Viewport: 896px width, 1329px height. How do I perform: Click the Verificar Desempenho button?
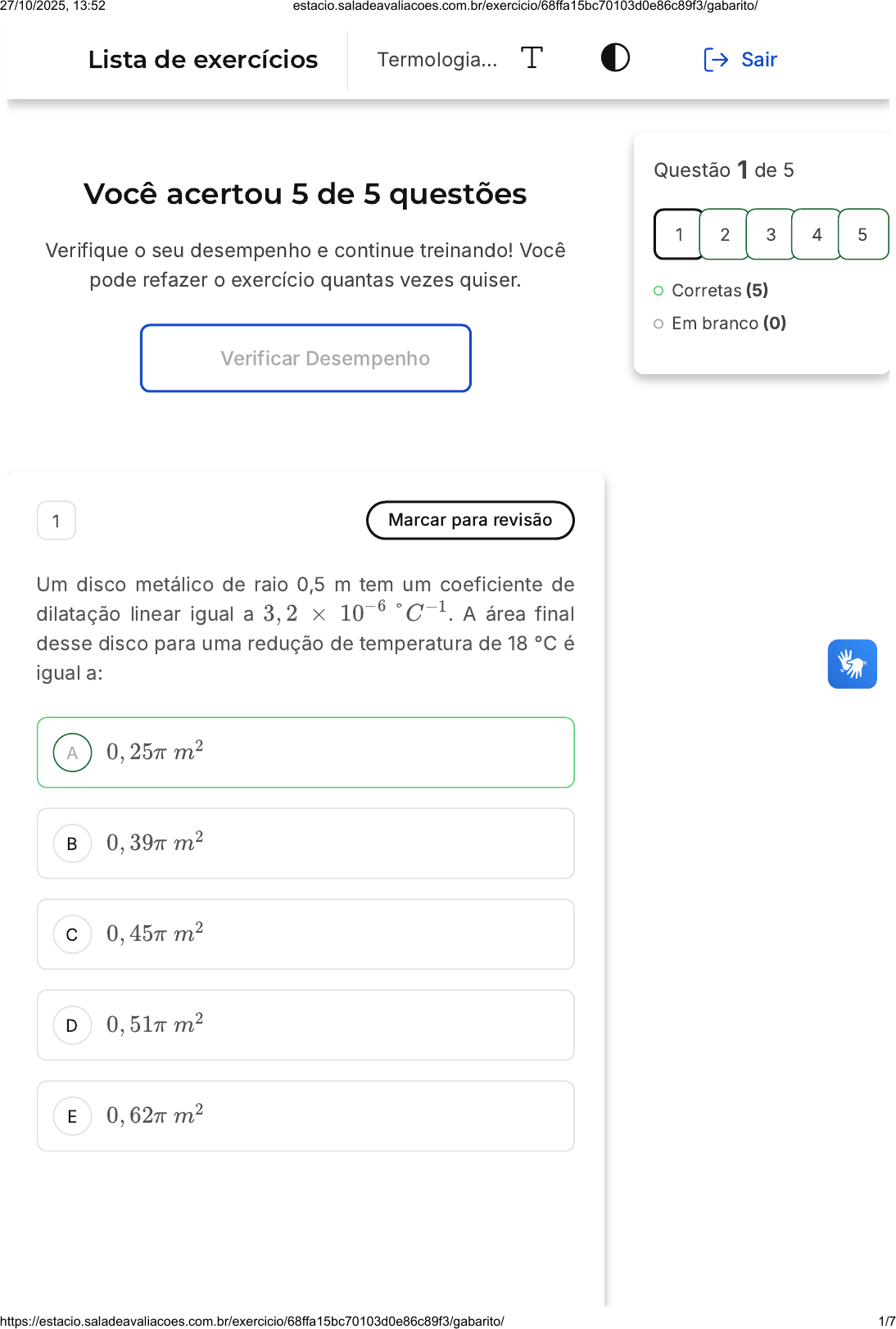(x=305, y=359)
